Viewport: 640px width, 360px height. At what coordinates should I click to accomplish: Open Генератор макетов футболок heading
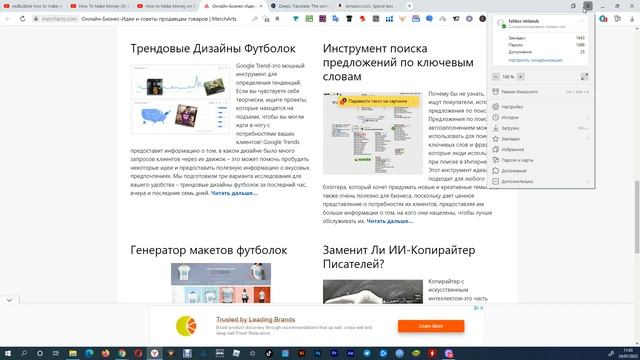[x=209, y=250]
